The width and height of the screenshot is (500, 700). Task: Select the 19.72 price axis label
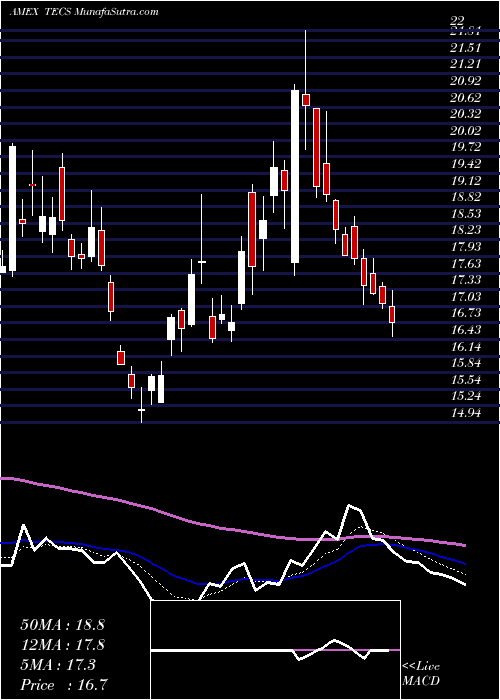click(x=465, y=147)
